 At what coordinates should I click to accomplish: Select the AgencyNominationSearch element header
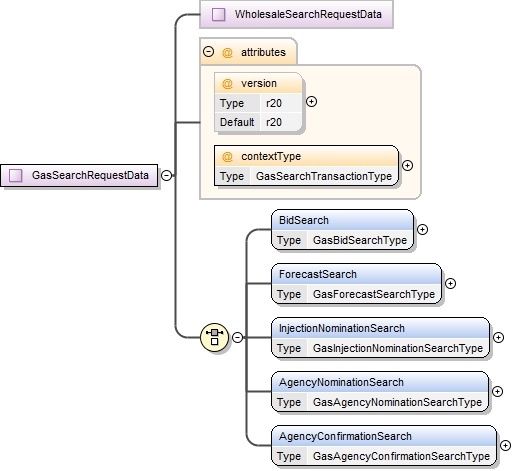click(x=380, y=382)
